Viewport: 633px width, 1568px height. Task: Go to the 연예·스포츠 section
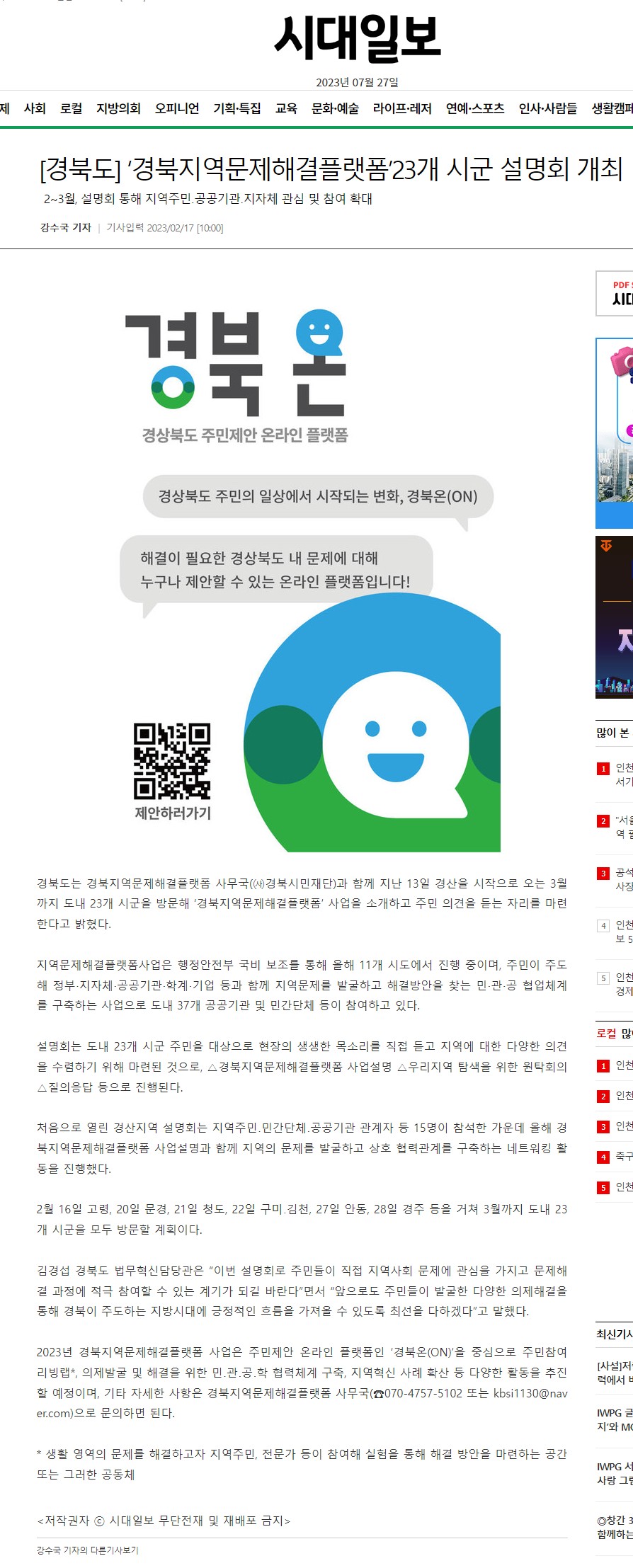475,108
